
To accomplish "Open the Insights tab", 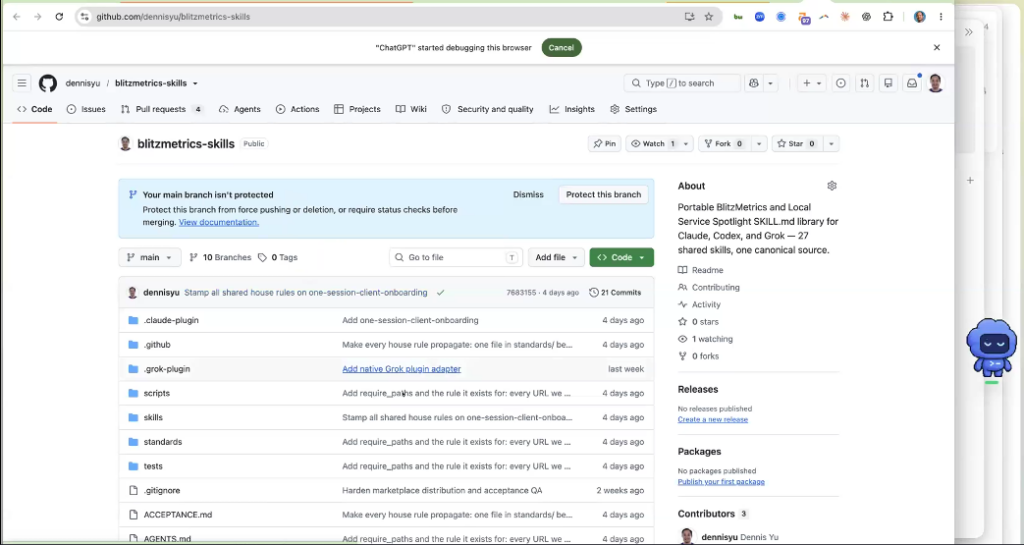I will click(572, 109).
